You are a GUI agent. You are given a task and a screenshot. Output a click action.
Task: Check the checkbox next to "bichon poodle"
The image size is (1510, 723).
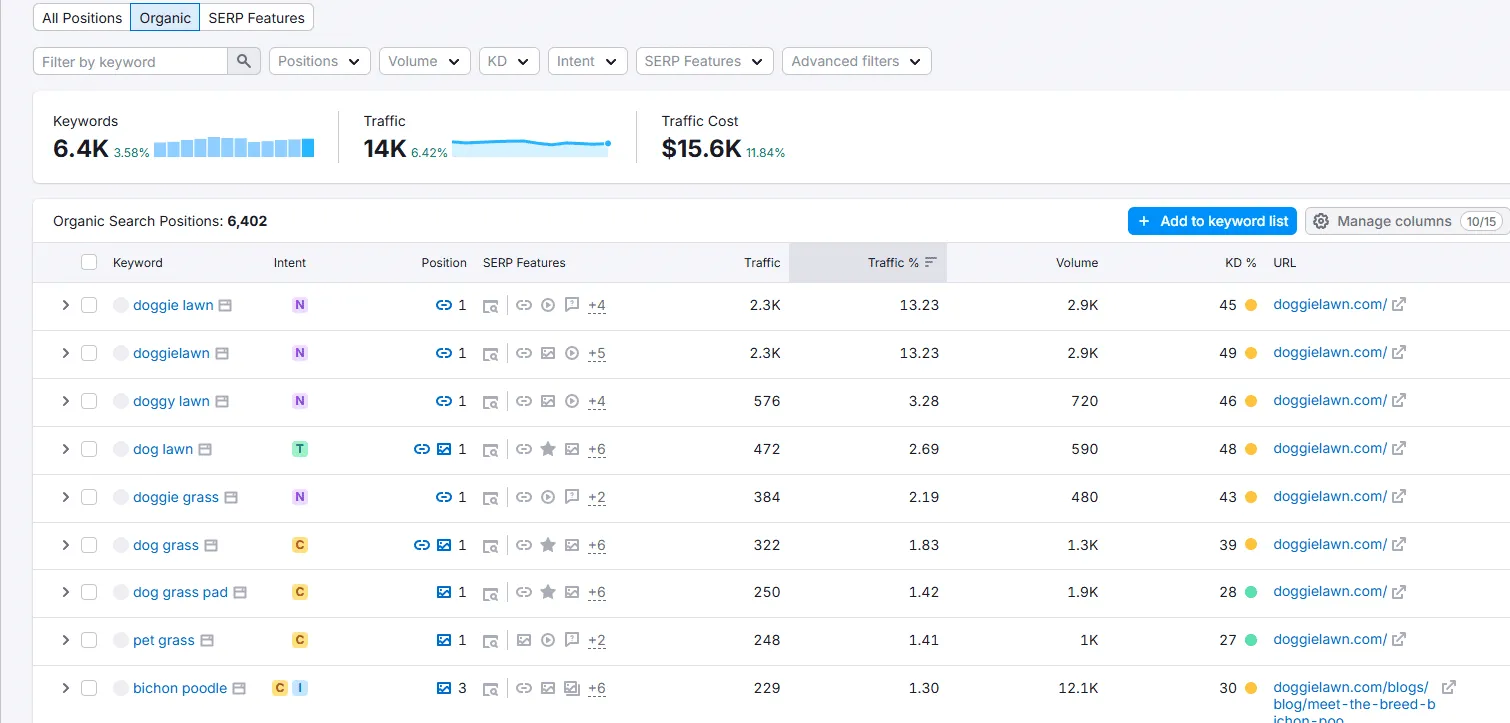pyautogui.click(x=89, y=688)
